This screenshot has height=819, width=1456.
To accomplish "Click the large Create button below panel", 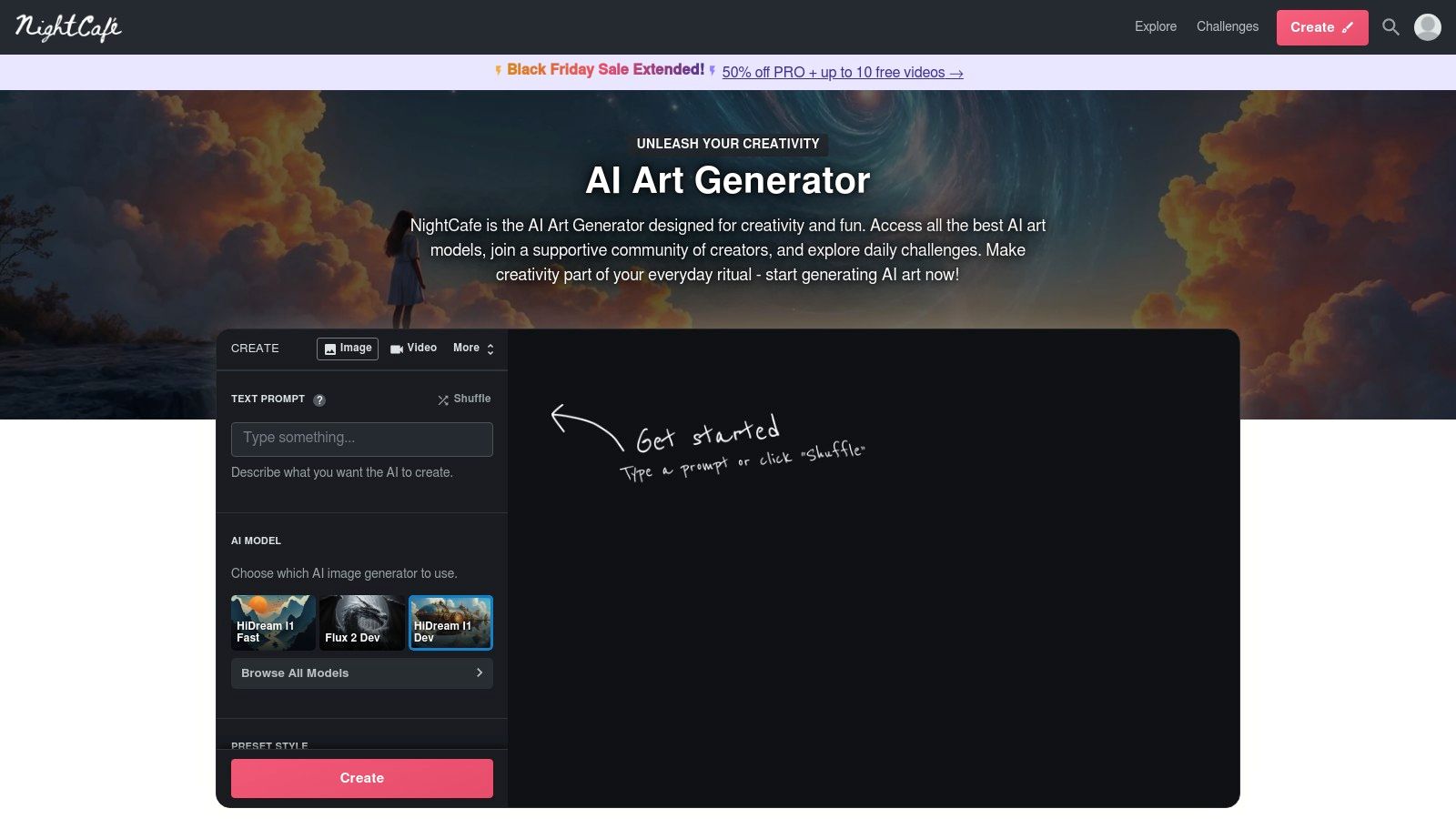I will (x=362, y=778).
